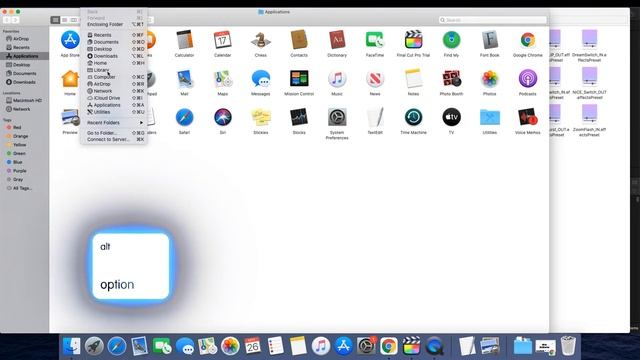Choose Downloads from the Go menu

pyautogui.click(x=115, y=56)
